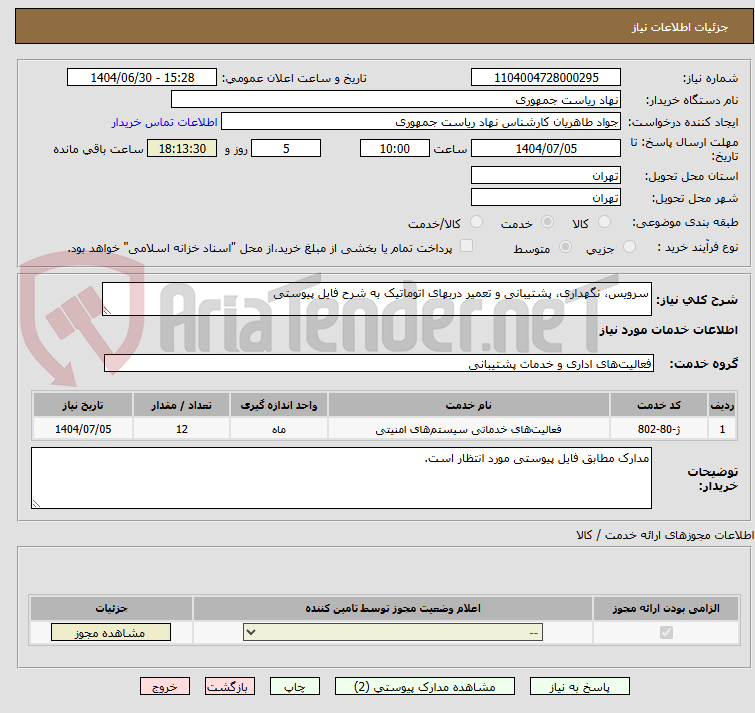
Task: Click the خروج exit button
Action: pos(165,687)
